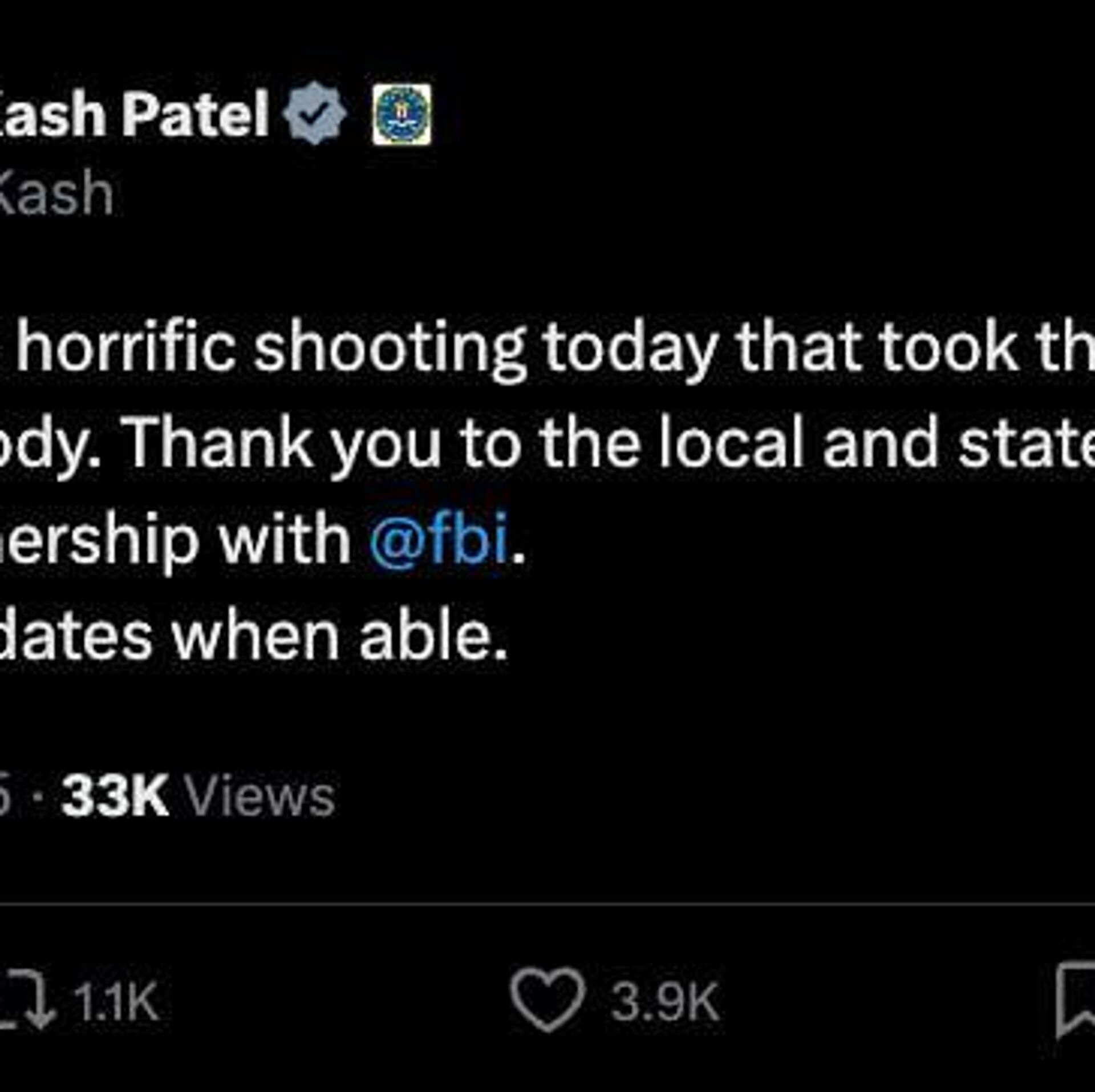Click the 3.9K likes count
1095x1092 pixels.
[x=665, y=1002]
